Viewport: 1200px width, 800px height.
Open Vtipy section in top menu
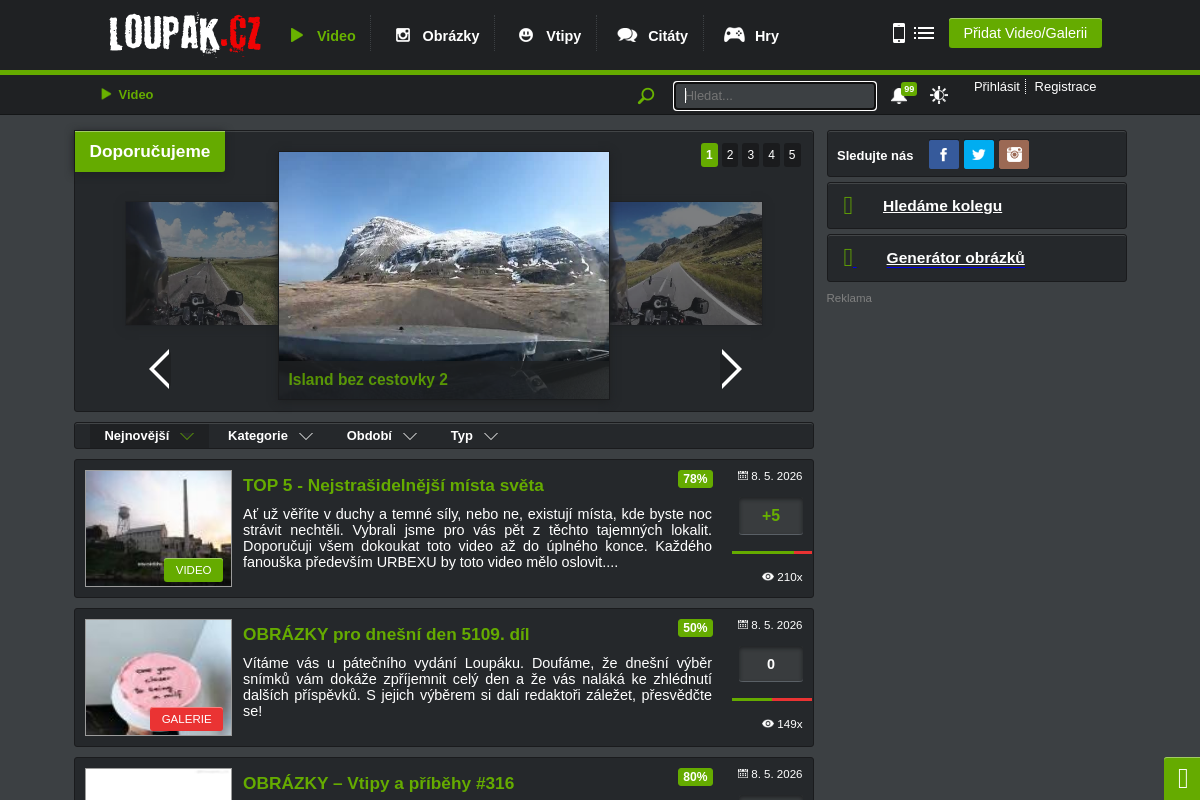pyautogui.click(x=564, y=36)
